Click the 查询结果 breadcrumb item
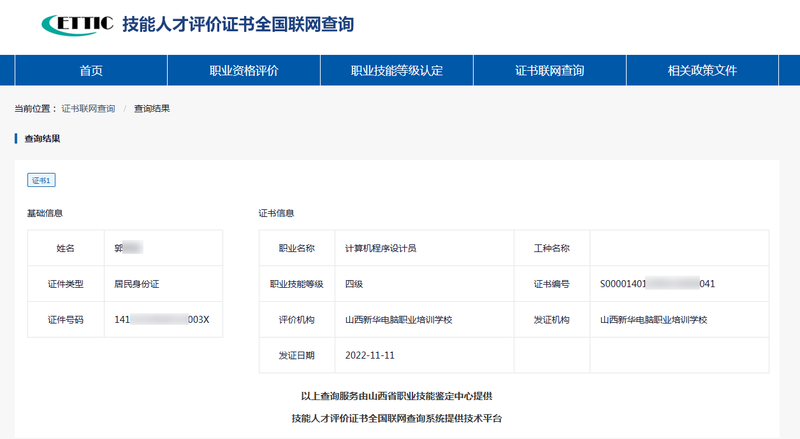The image size is (800, 439). click(x=151, y=107)
